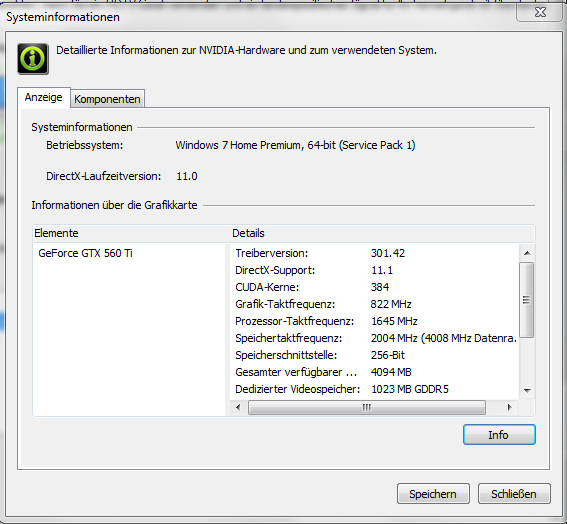Click the details list scroll down arrow
567x524 pixels.
pos(527,391)
